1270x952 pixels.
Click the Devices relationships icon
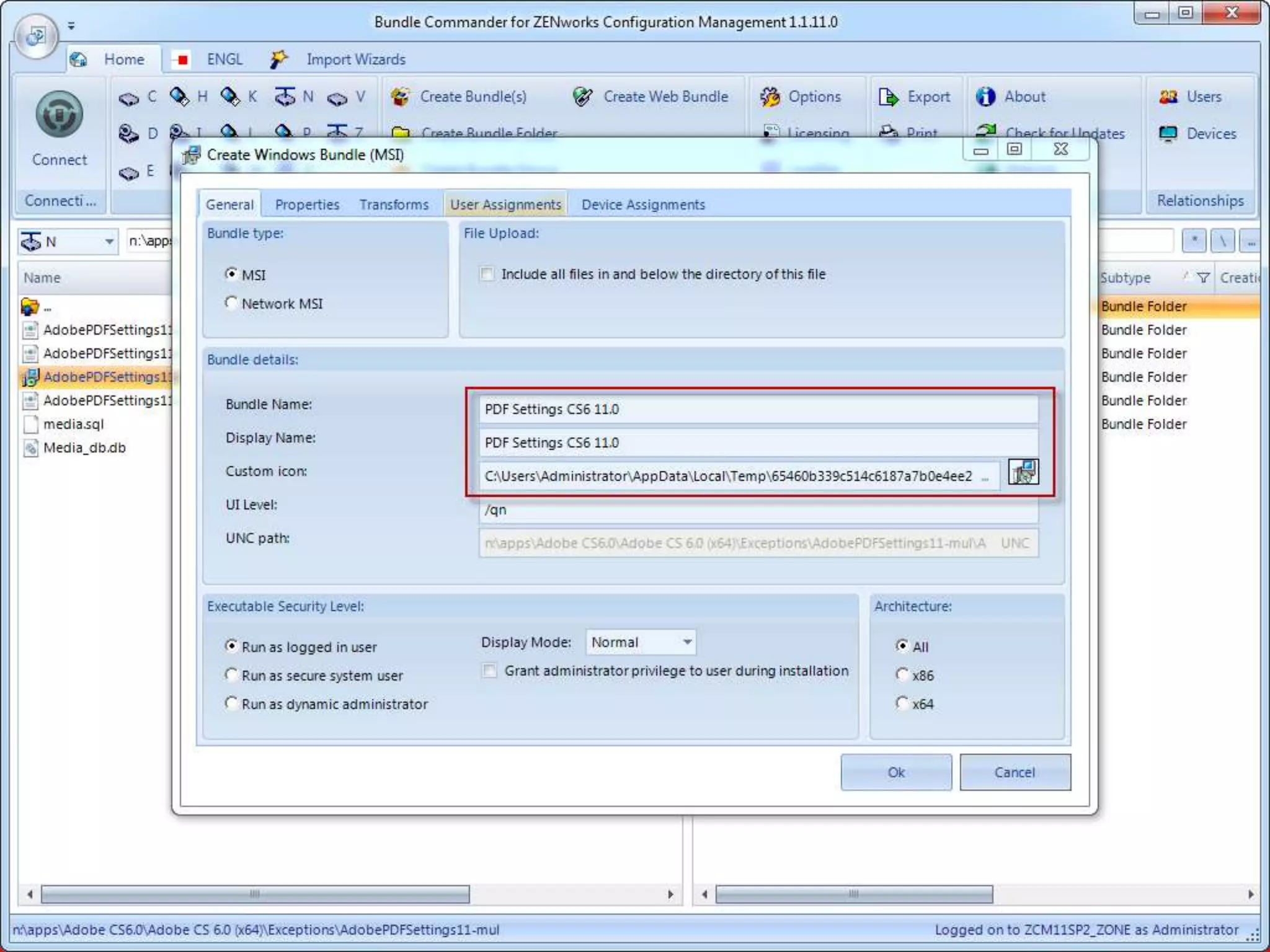pyautogui.click(x=1168, y=134)
